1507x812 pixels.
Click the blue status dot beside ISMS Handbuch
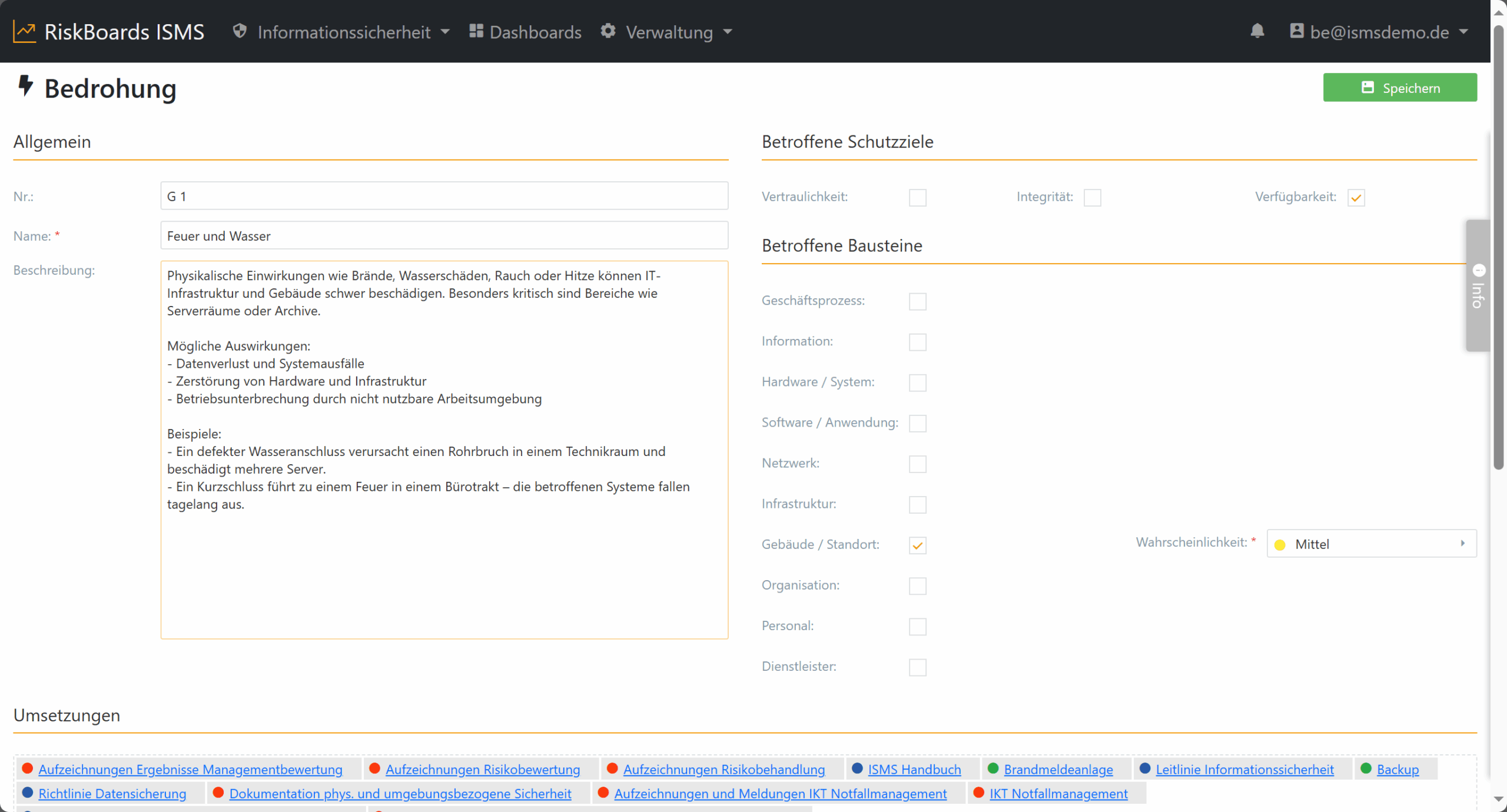click(857, 768)
